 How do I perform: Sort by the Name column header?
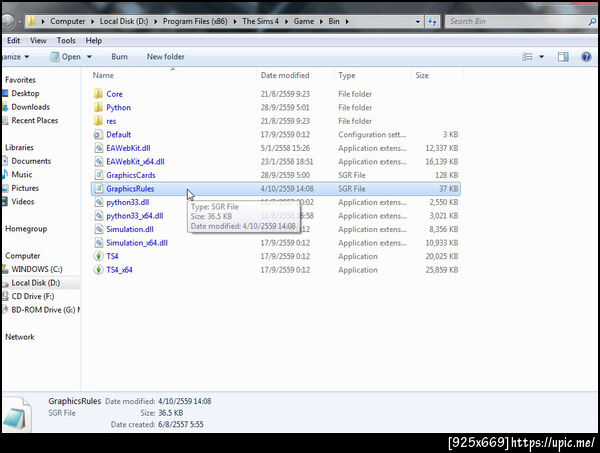coord(103,75)
